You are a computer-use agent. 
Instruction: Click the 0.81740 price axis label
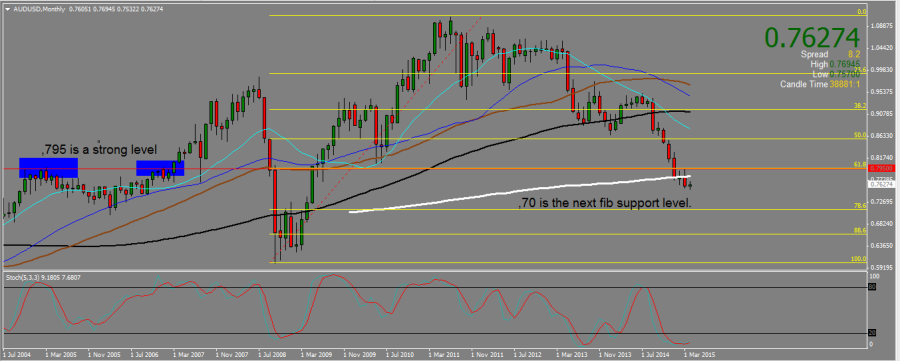(x=882, y=157)
